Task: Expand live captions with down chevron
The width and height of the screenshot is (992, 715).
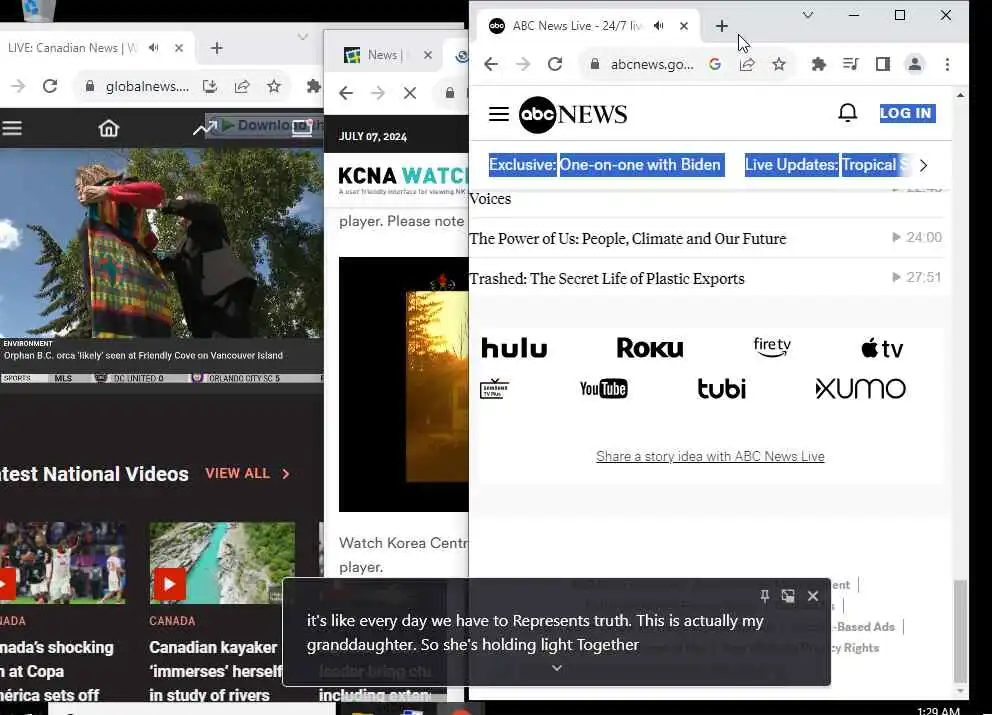Action: [557, 668]
